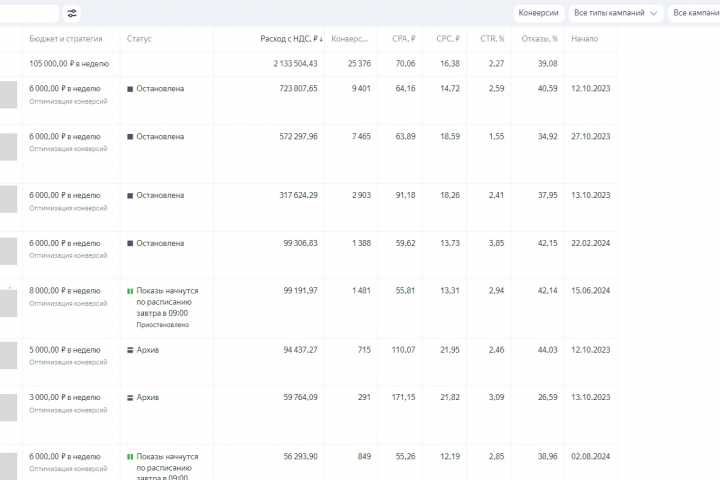
Task: Click the stopped icon in the 317 624,29 row
Action: point(130,195)
